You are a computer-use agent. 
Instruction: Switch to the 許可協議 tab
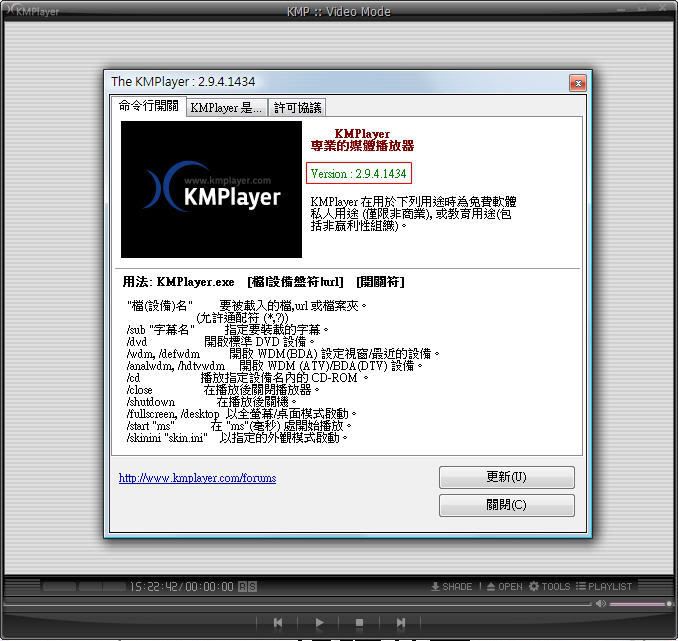click(297, 107)
